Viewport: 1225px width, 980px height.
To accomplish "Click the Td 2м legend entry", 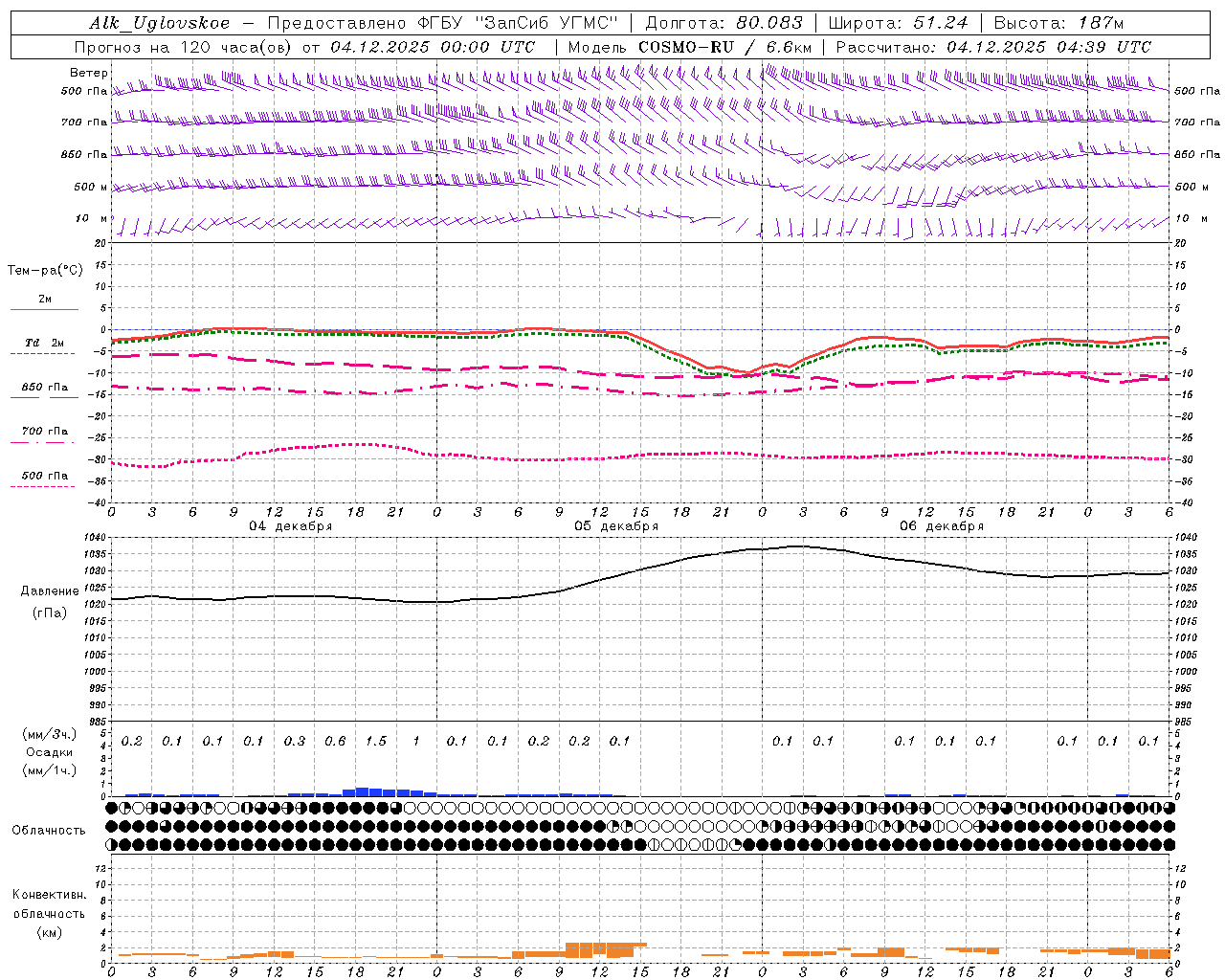I will (x=45, y=343).
